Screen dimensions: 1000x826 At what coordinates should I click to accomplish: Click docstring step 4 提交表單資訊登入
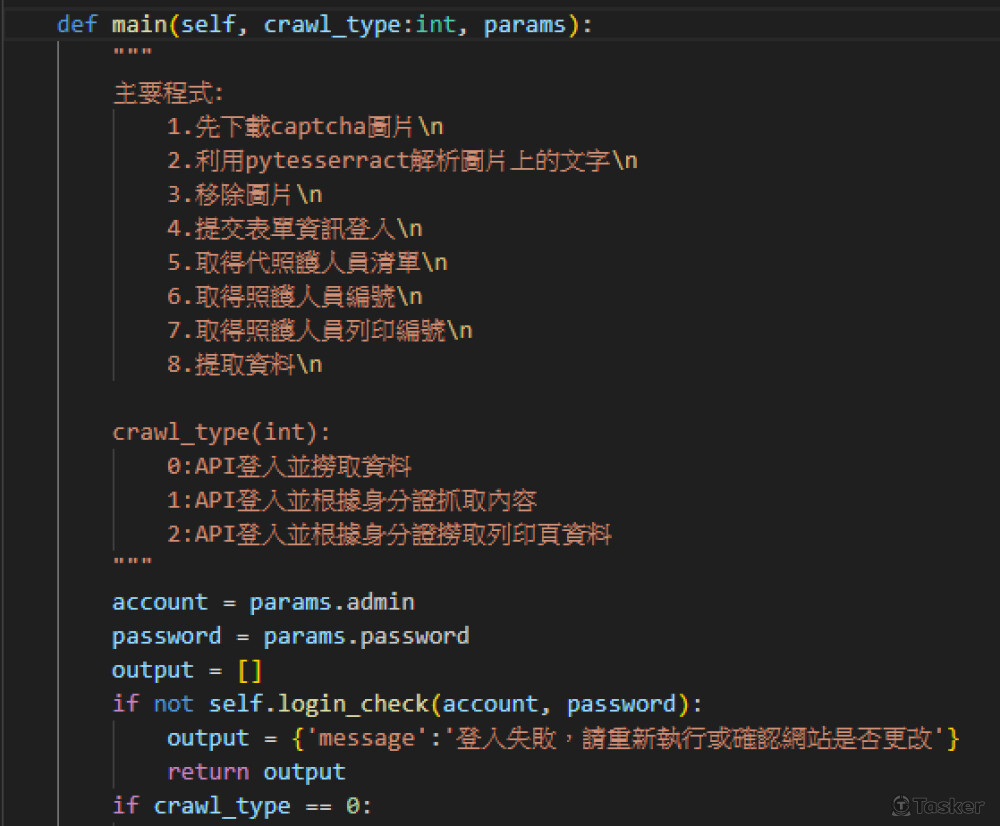(295, 229)
